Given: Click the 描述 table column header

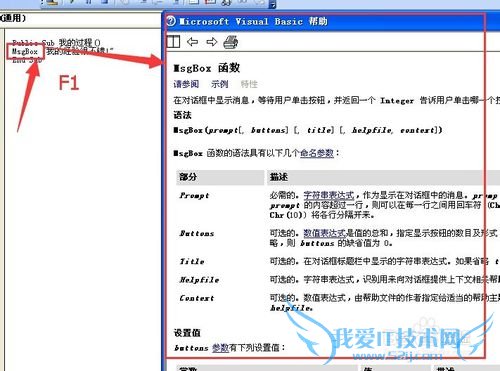Looking at the screenshot, I should (x=383, y=177).
